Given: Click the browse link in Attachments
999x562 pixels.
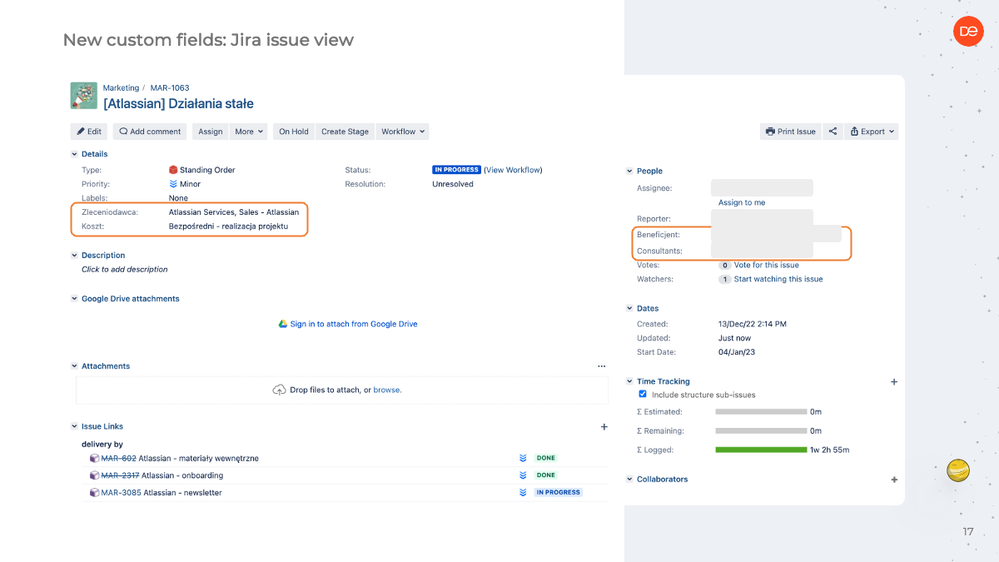Looking at the screenshot, I should pos(387,390).
